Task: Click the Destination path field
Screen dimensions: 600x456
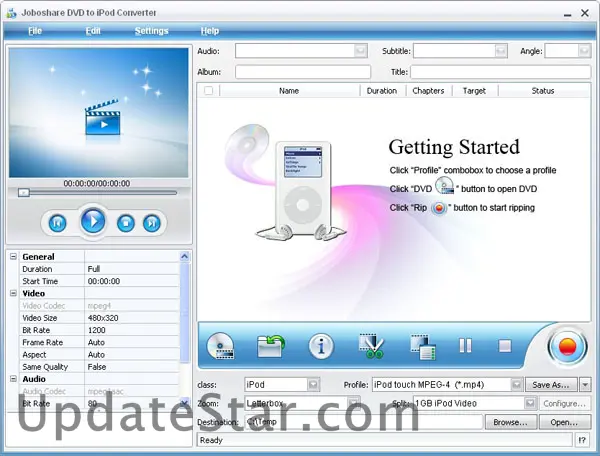Action: 363,422
